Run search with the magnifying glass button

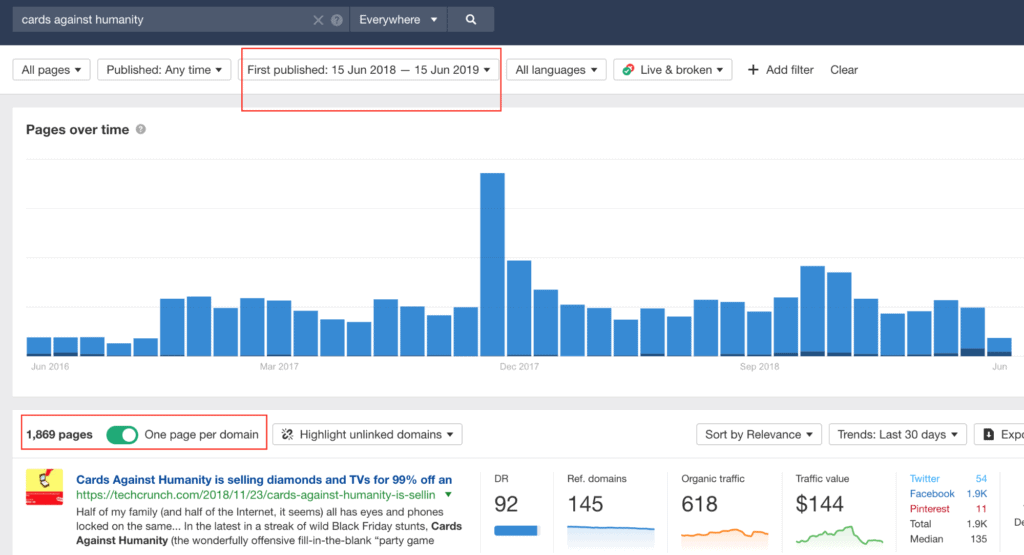pos(471,20)
